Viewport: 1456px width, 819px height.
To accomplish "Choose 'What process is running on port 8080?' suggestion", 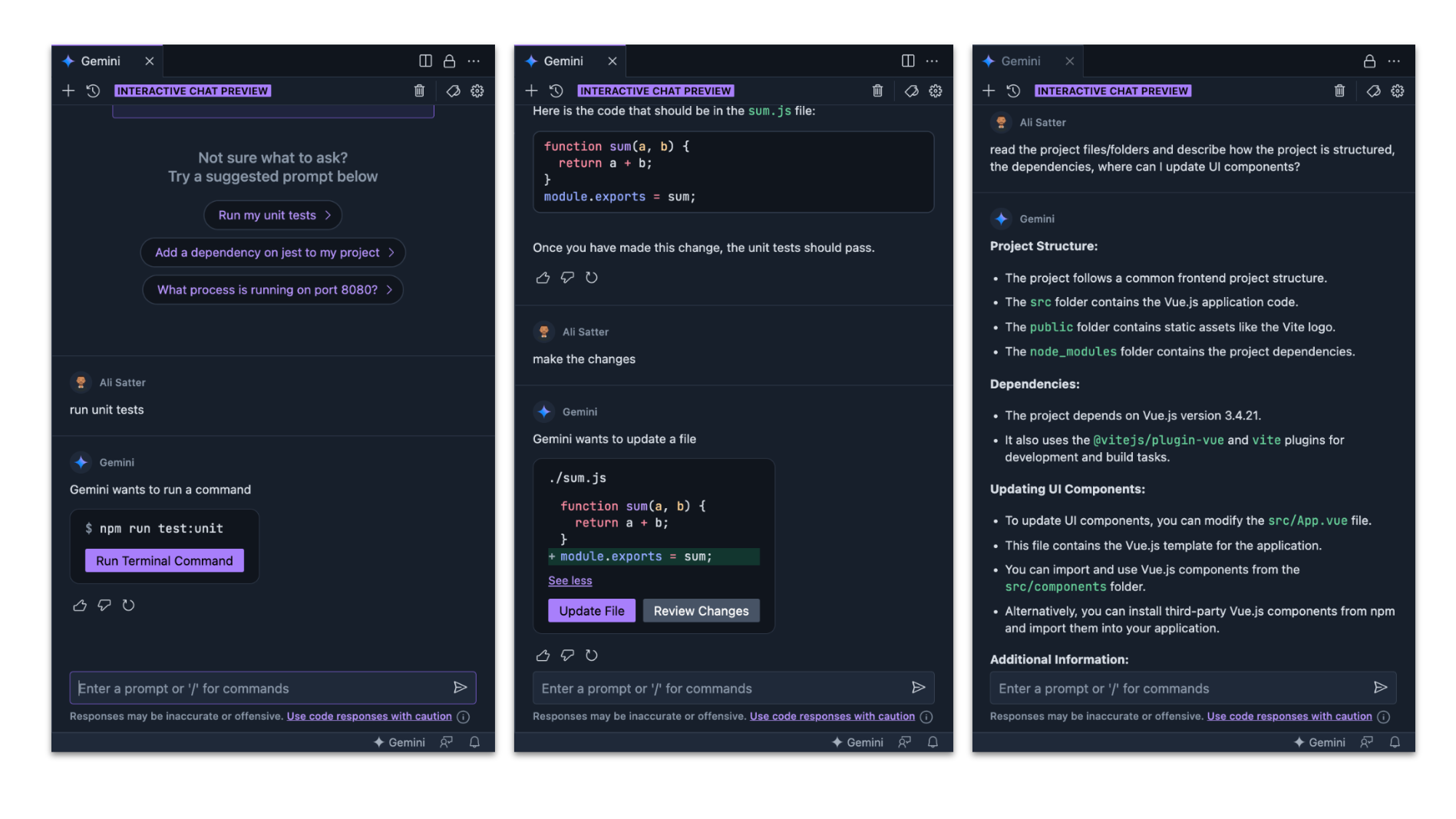I will coord(273,289).
